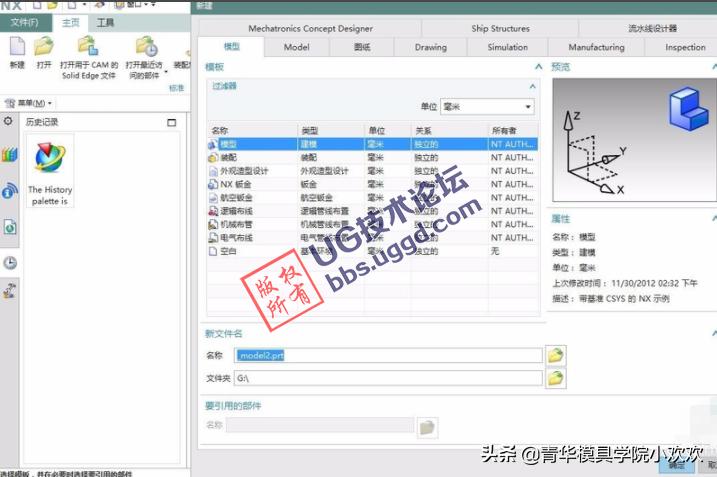Switch to the 工具 ribbon tab
Screen dimensions: 717x477
(105, 23)
